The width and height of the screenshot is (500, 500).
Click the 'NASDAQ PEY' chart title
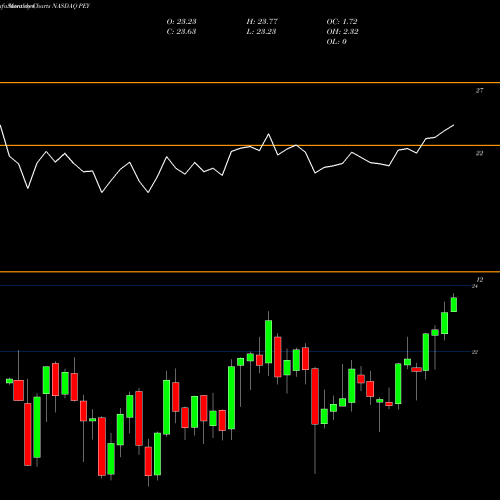[x=70, y=6]
